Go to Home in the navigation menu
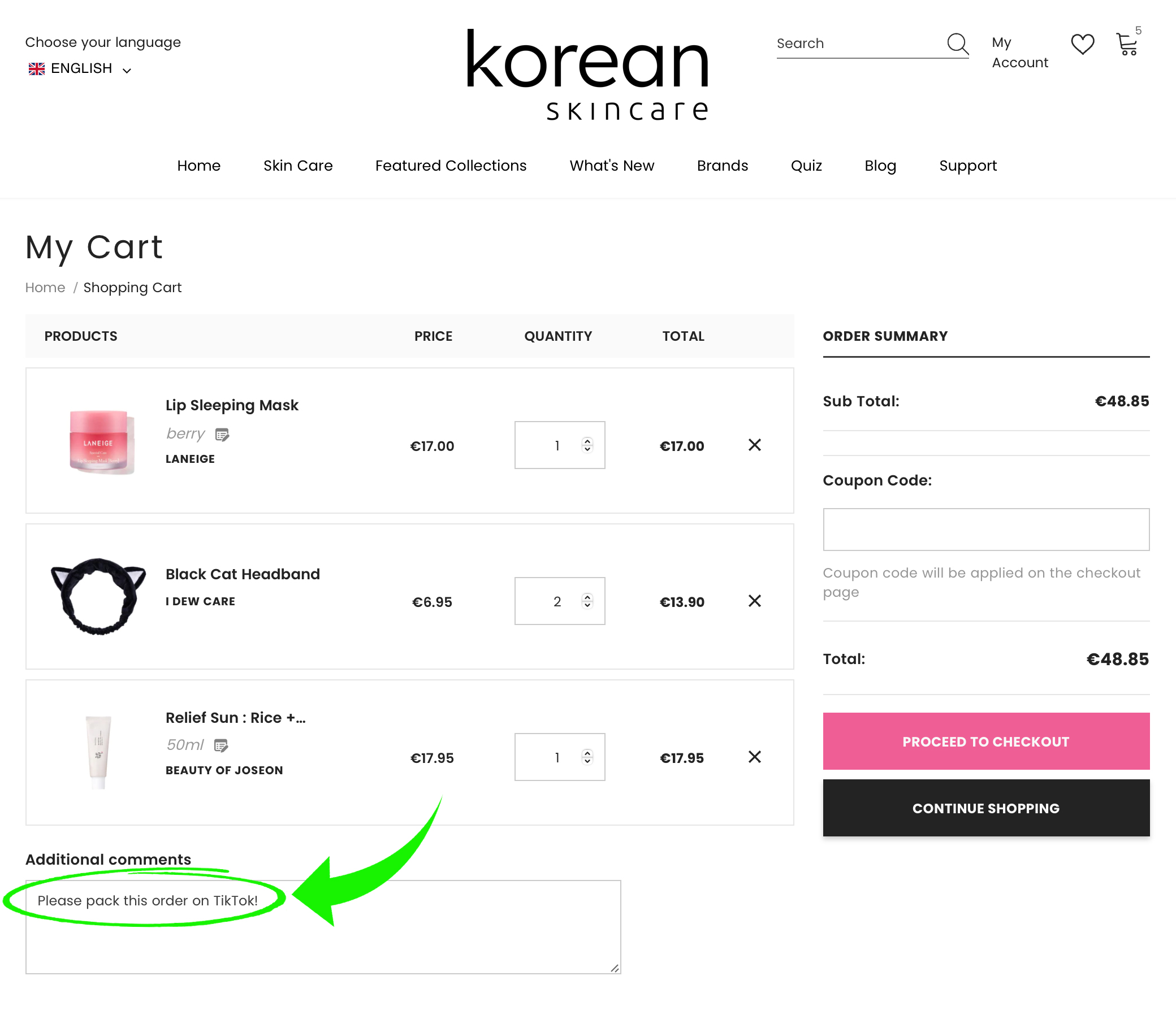Viewport: 1176px width, 1015px height. pos(198,166)
